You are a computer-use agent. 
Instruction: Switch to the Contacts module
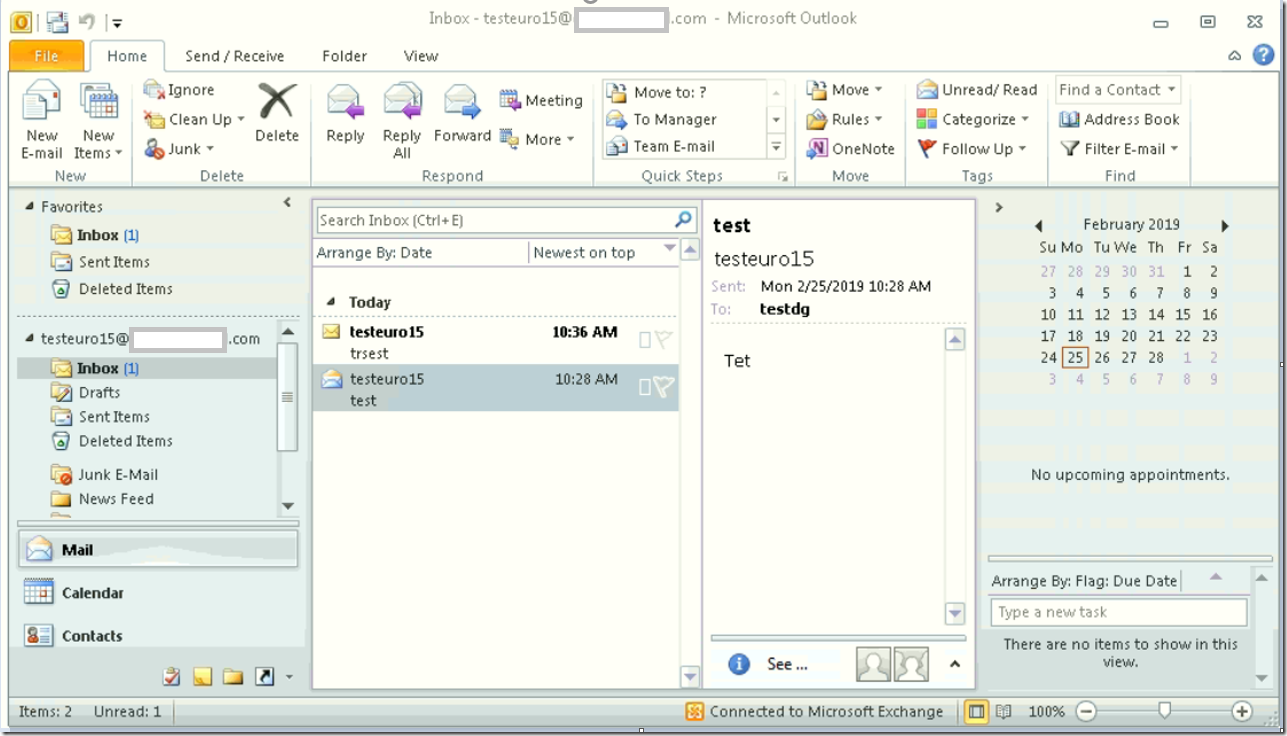point(158,636)
